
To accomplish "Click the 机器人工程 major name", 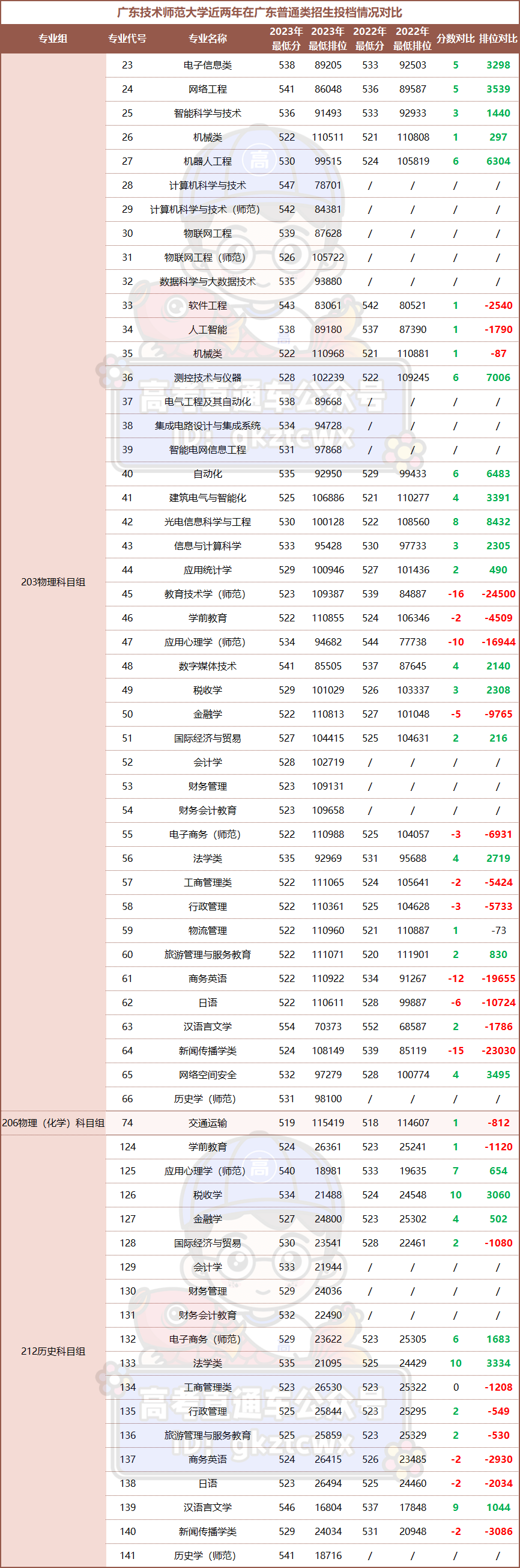I will (207, 161).
